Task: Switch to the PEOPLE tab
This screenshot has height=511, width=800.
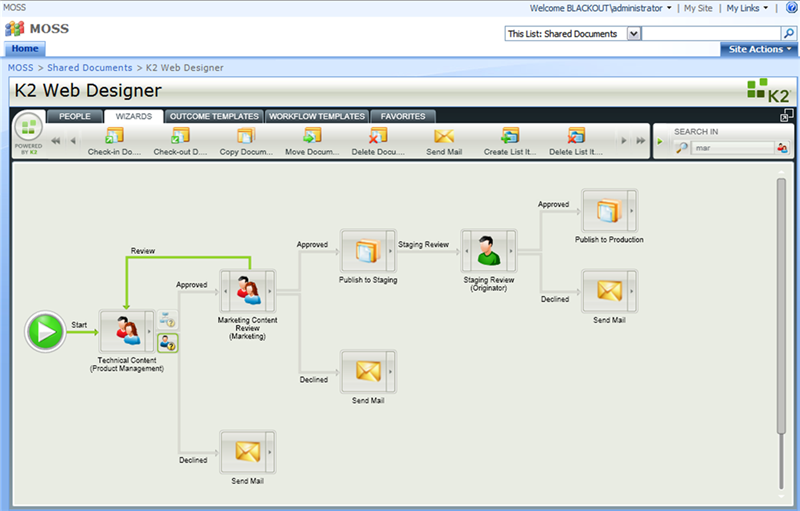Action: (74, 116)
